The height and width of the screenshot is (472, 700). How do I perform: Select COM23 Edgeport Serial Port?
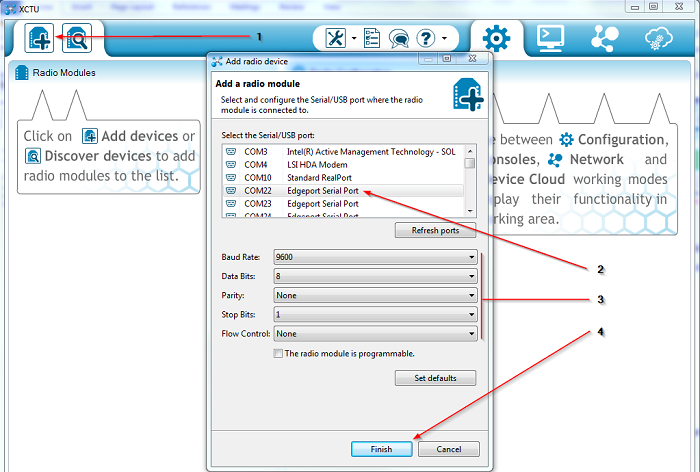point(343,204)
